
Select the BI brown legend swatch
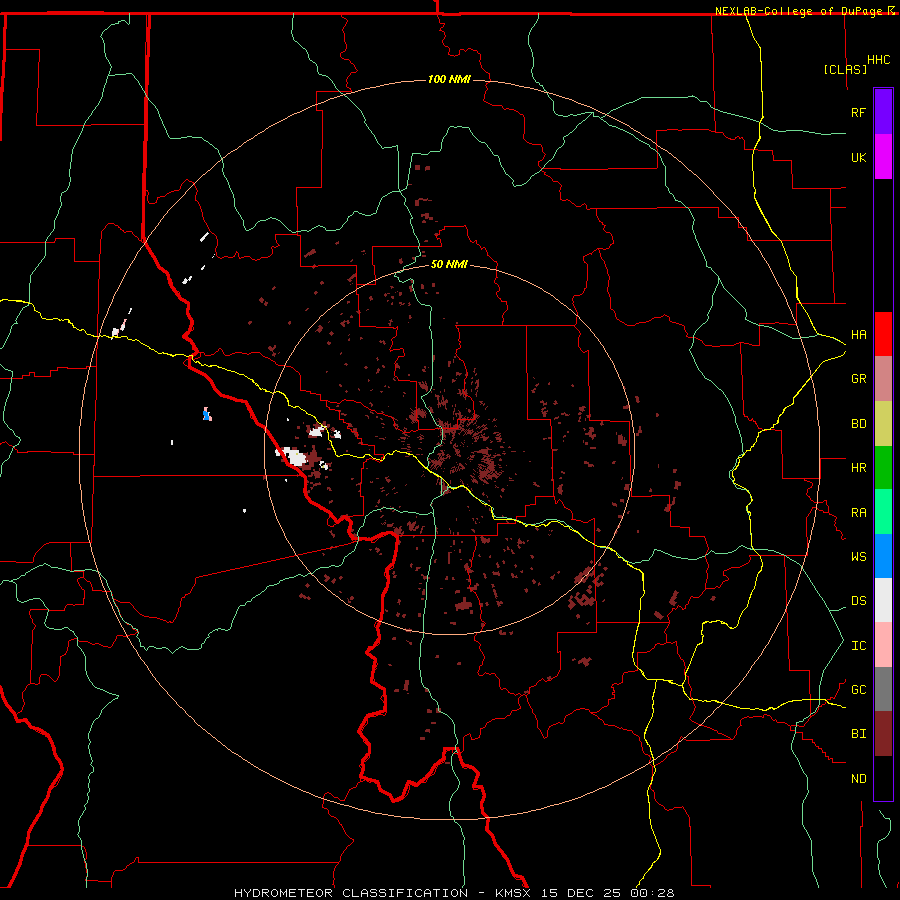pyautogui.click(x=883, y=734)
